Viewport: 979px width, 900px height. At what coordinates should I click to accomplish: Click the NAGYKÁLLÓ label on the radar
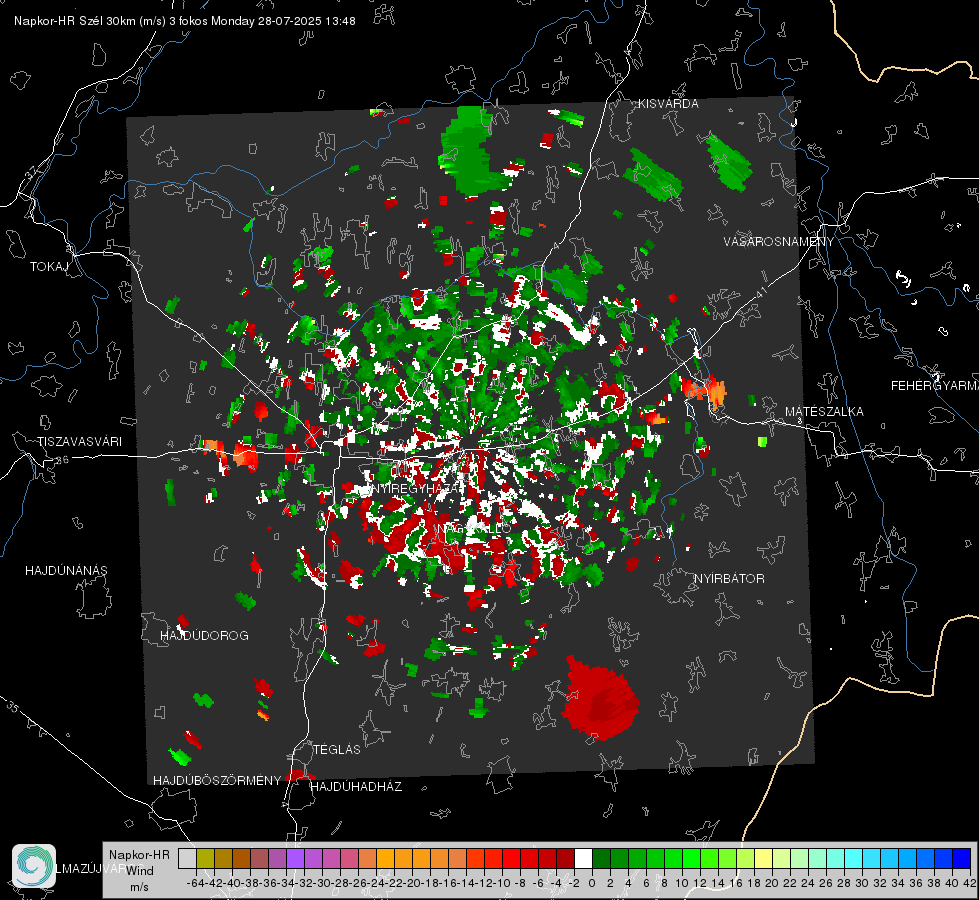click(x=475, y=528)
